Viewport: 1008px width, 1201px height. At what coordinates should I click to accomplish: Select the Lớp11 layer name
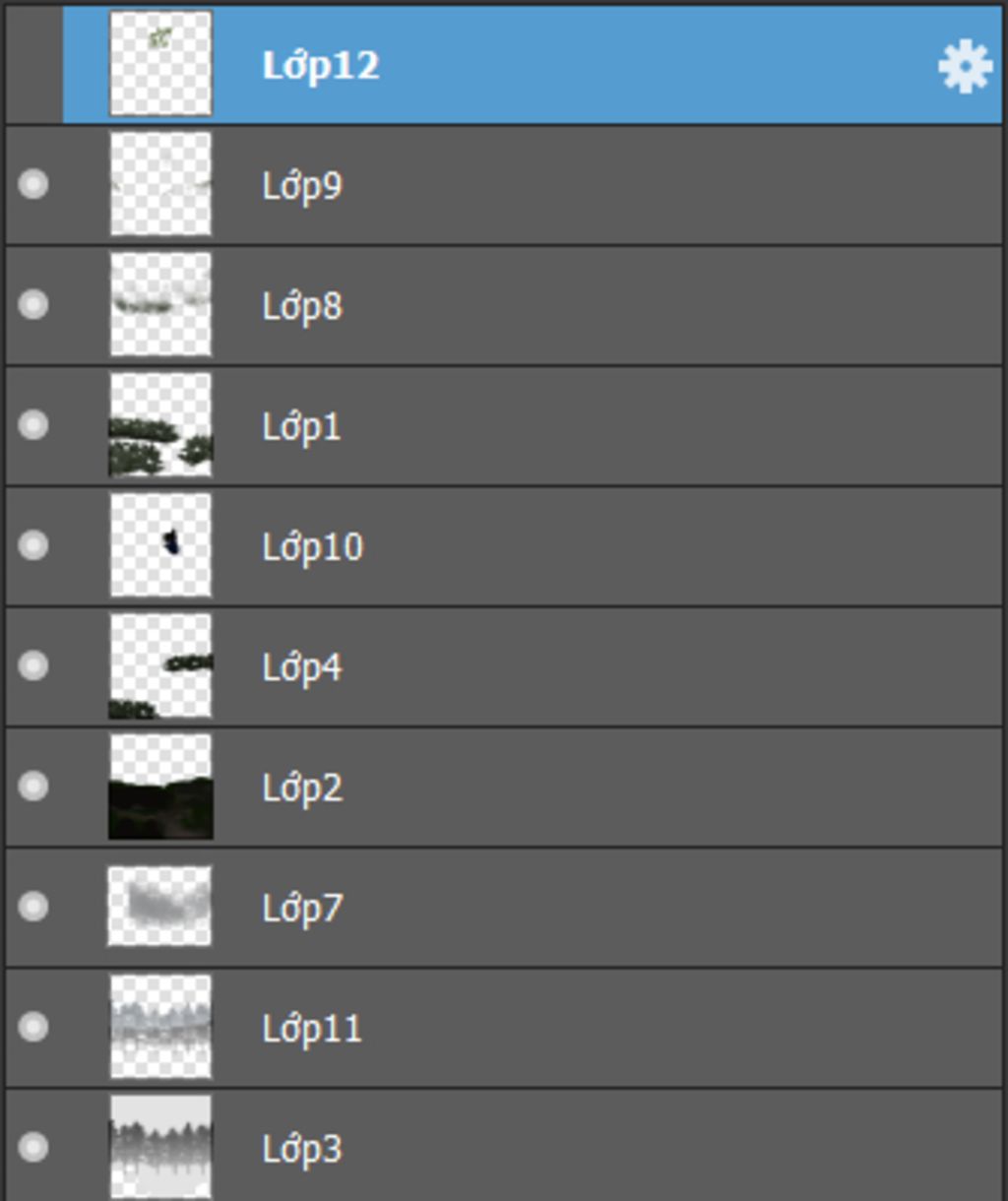tap(312, 1029)
